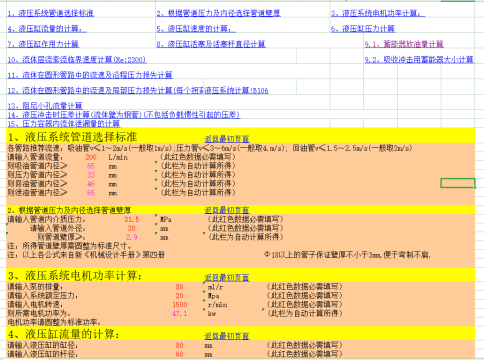The height and width of the screenshot is (360, 484).
Task: Open link '15、压力容器内流体泄漏量的计算'
Action: coord(64,124)
